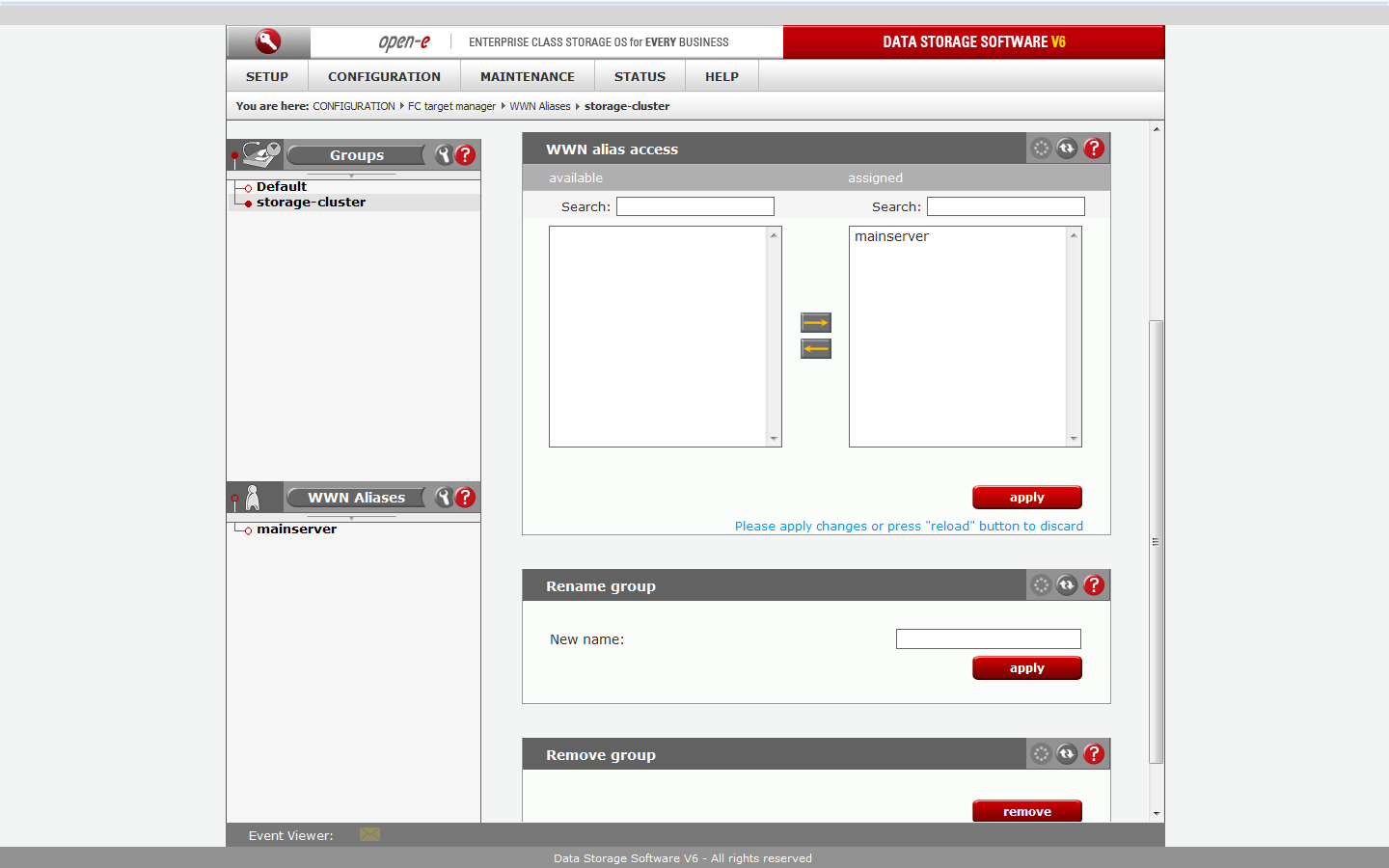Open the MAINTENANCE menu
Image resolution: width=1389 pixels, height=868 pixels.
tap(527, 76)
